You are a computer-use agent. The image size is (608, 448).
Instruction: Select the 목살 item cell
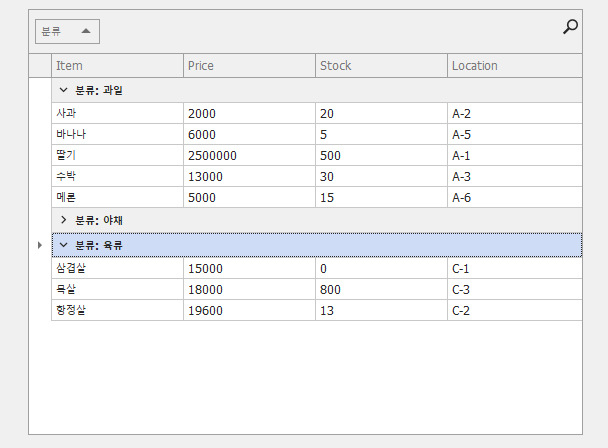pos(117,289)
